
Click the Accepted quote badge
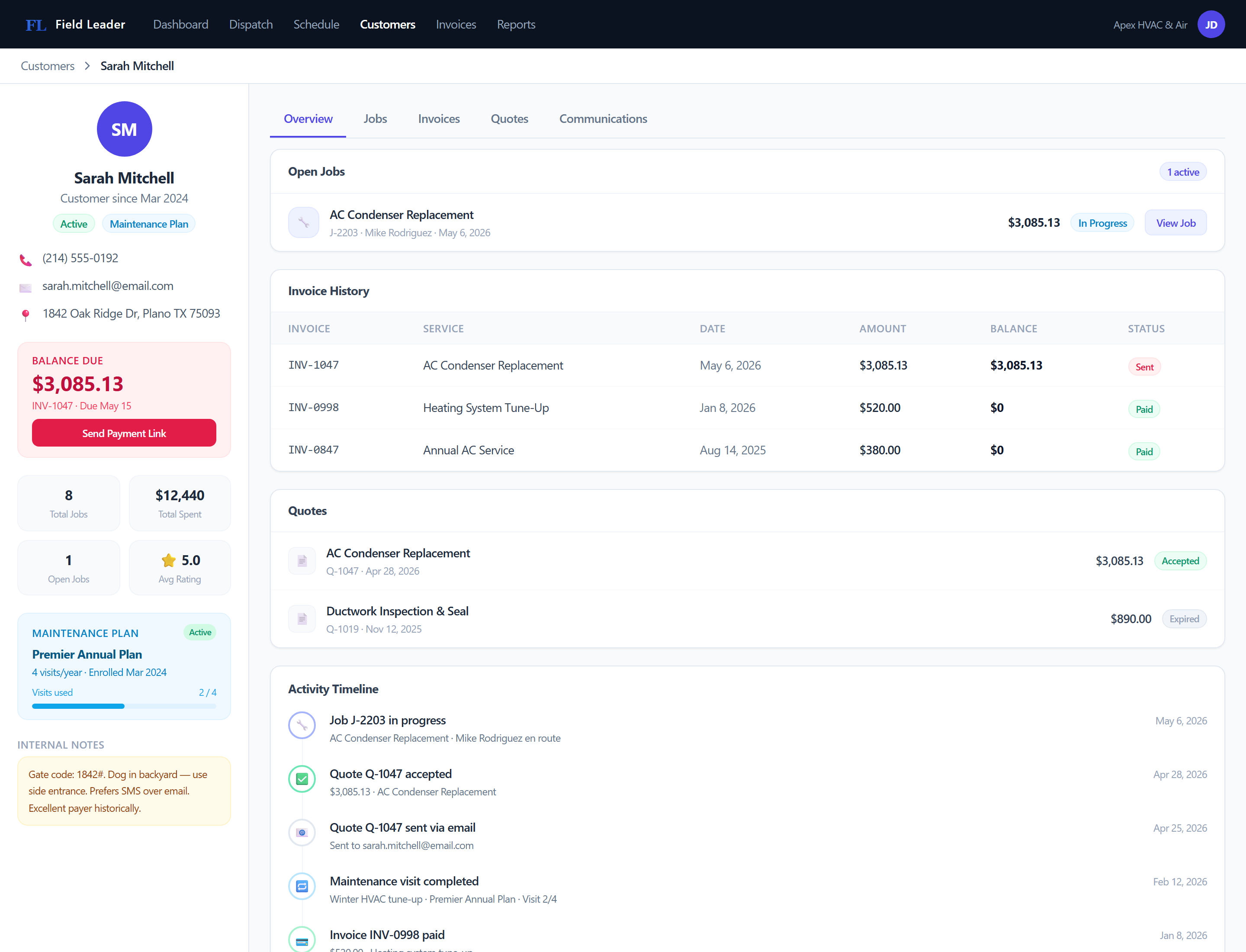coord(1180,561)
